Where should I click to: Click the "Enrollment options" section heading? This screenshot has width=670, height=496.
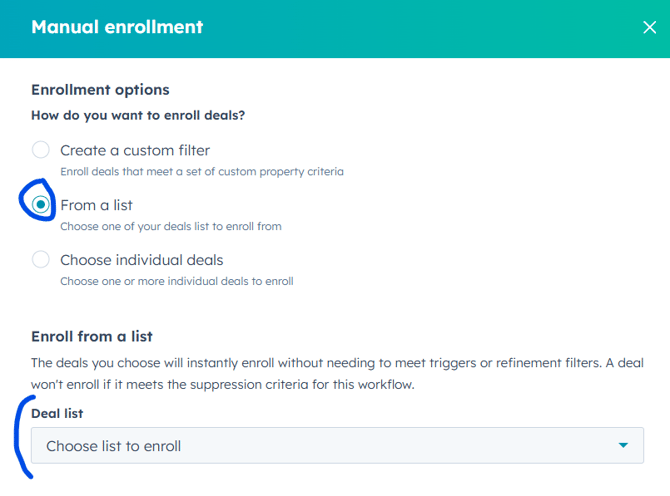coord(100,89)
